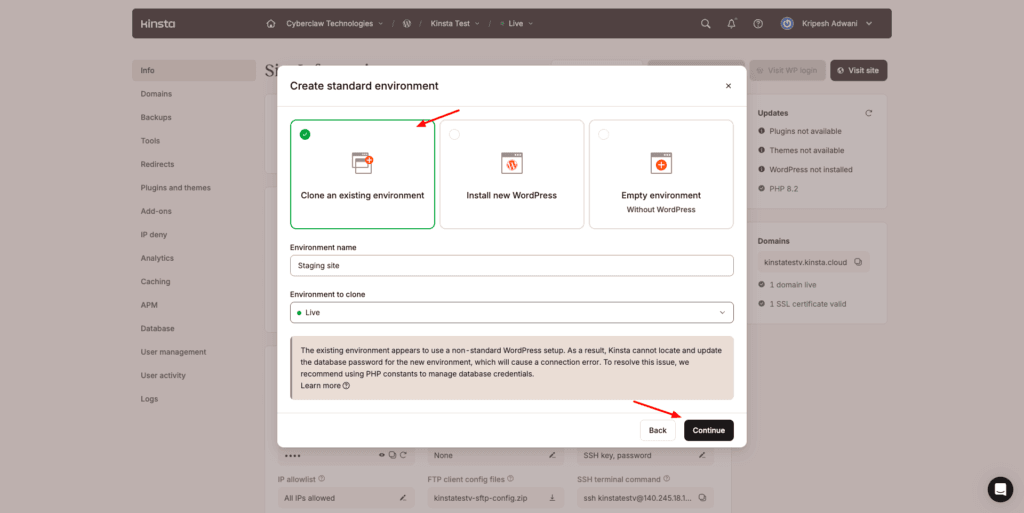Reveal password with the eye icon
The image size is (1024, 513).
[382, 455]
